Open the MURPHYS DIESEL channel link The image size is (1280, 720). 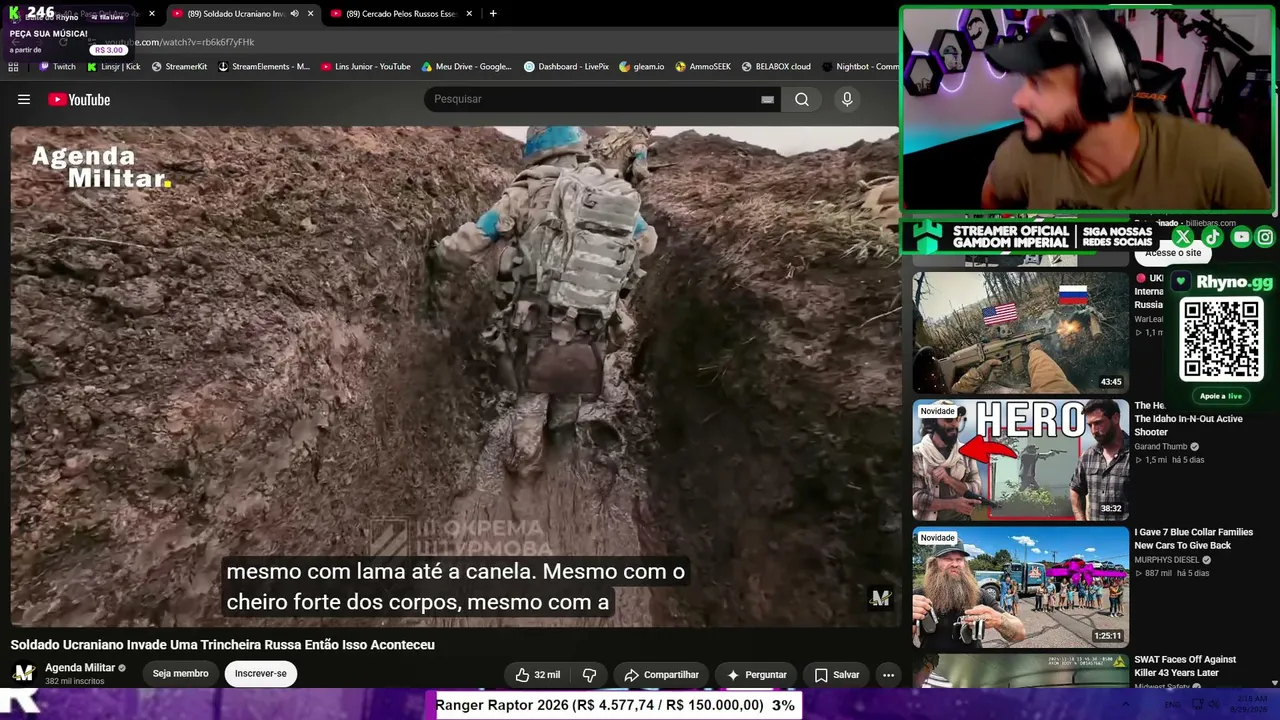[x=1167, y=560]
